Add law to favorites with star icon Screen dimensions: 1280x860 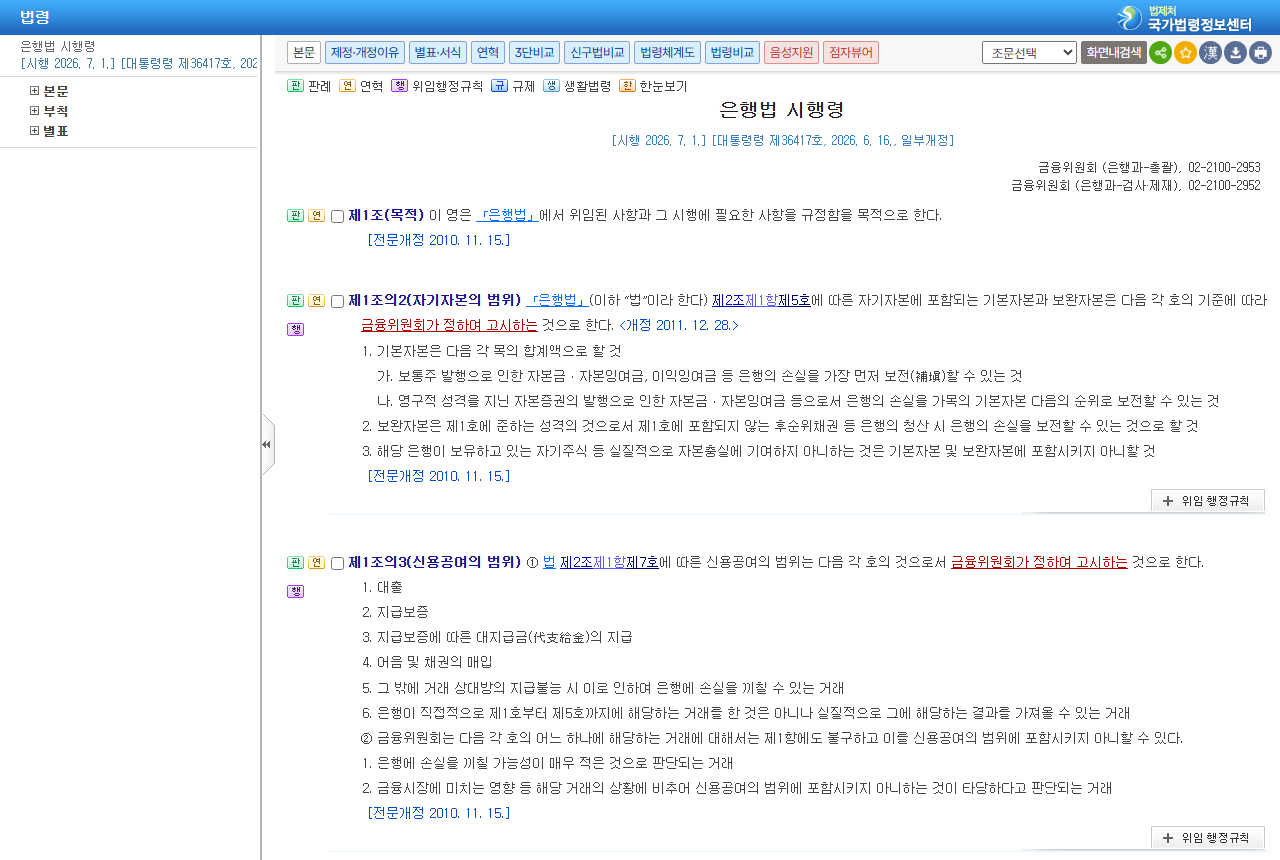pos(1185,53)
